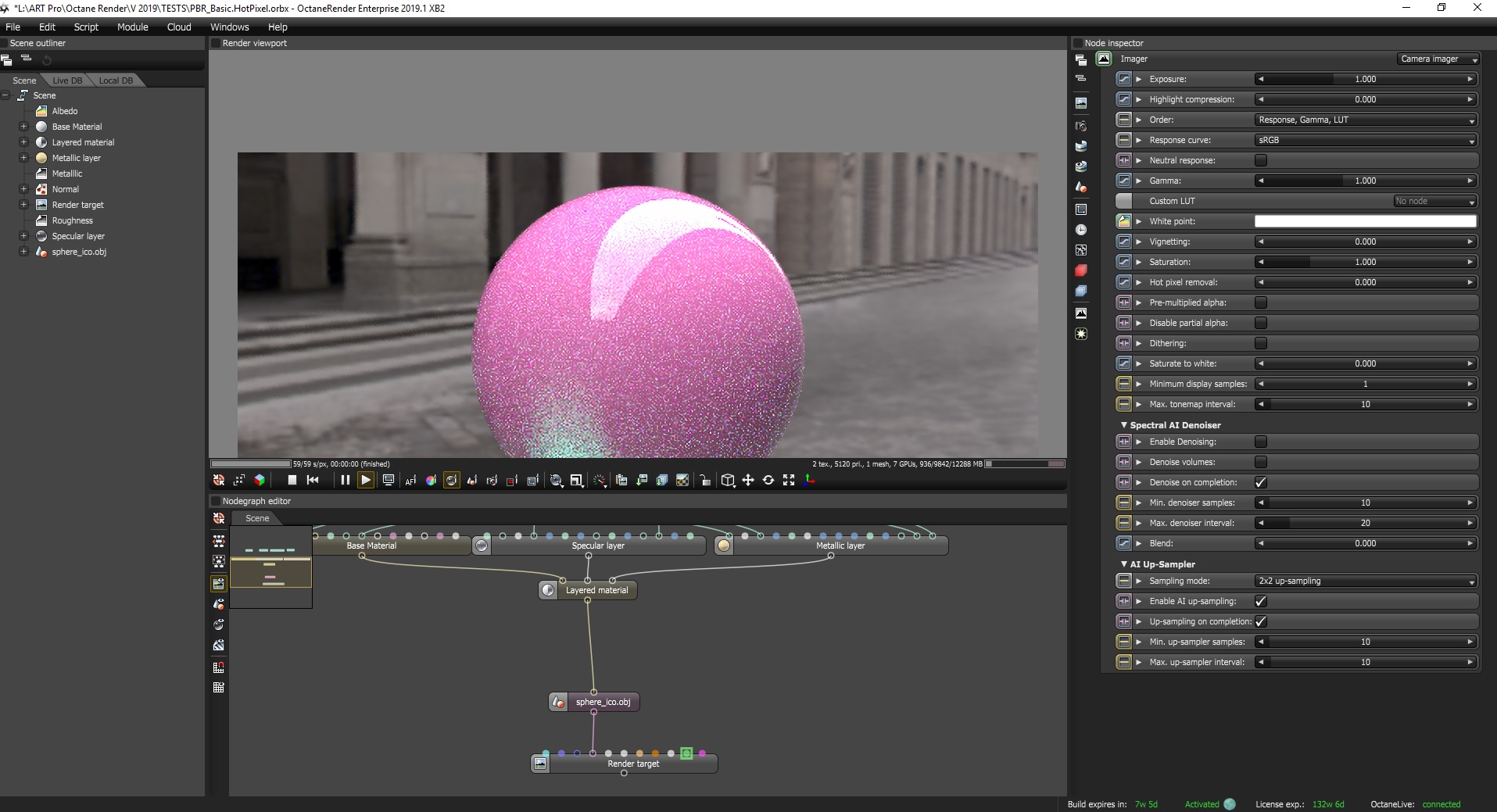Adjust the Exposure slider

1366,79
